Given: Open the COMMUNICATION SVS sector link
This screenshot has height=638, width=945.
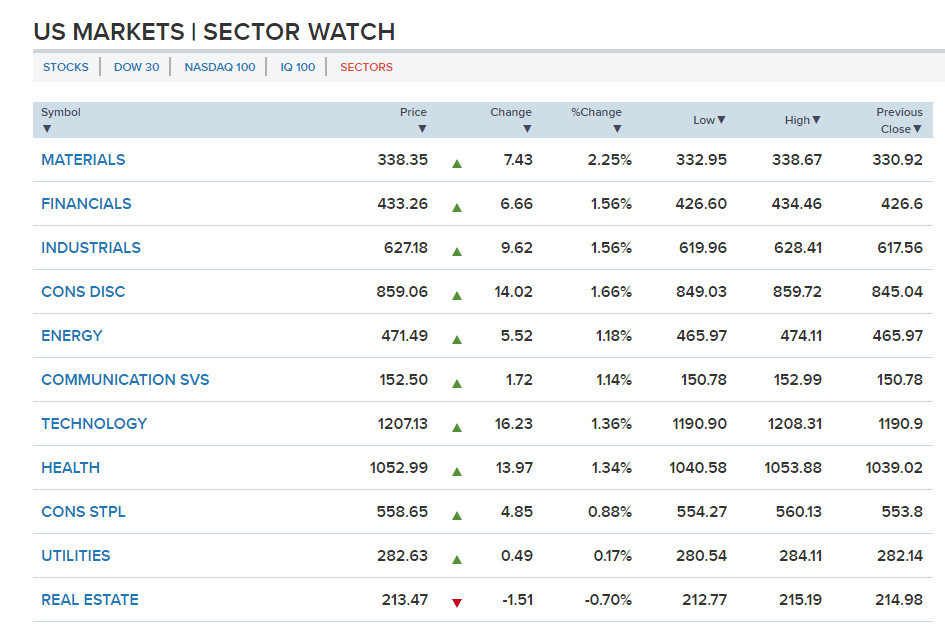Looking at the screenshot, I should click(125, 380).
